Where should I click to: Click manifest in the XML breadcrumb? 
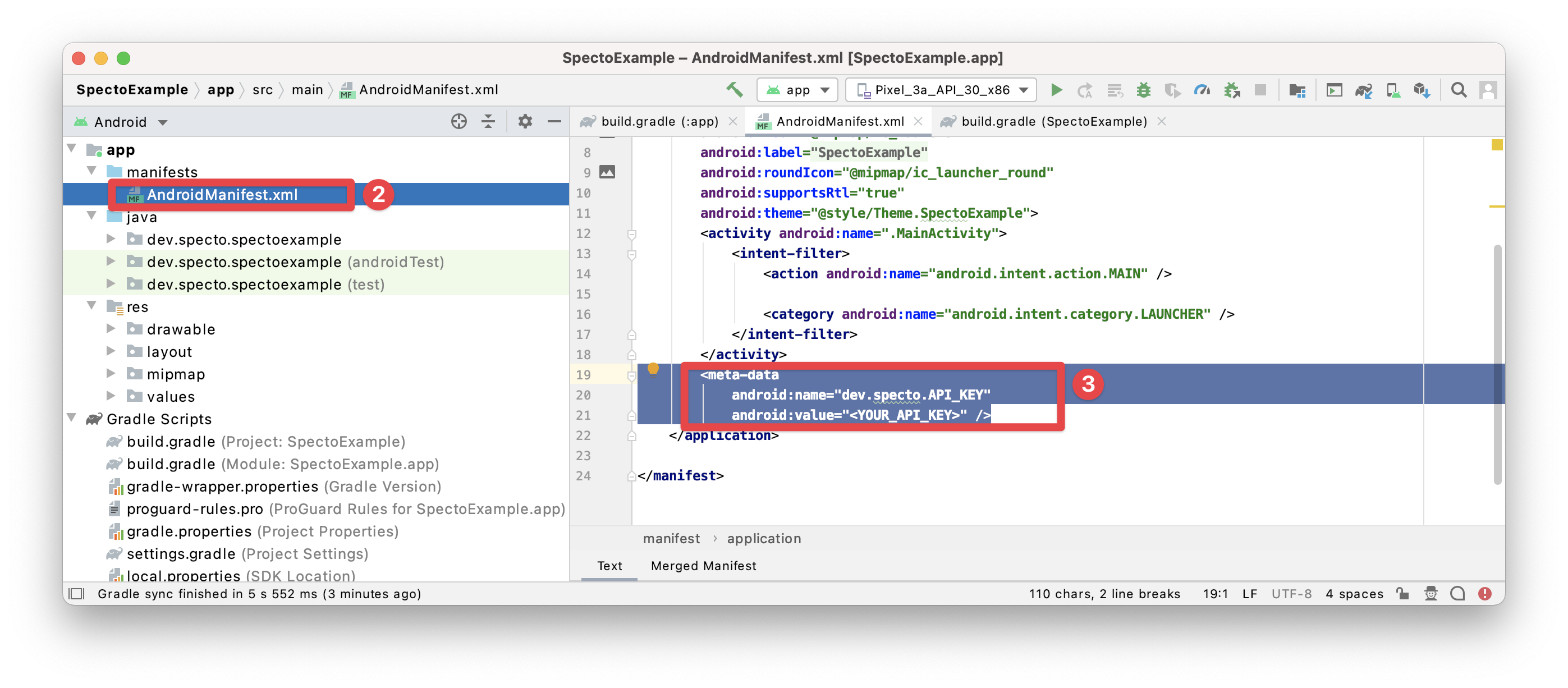[671, 538]
